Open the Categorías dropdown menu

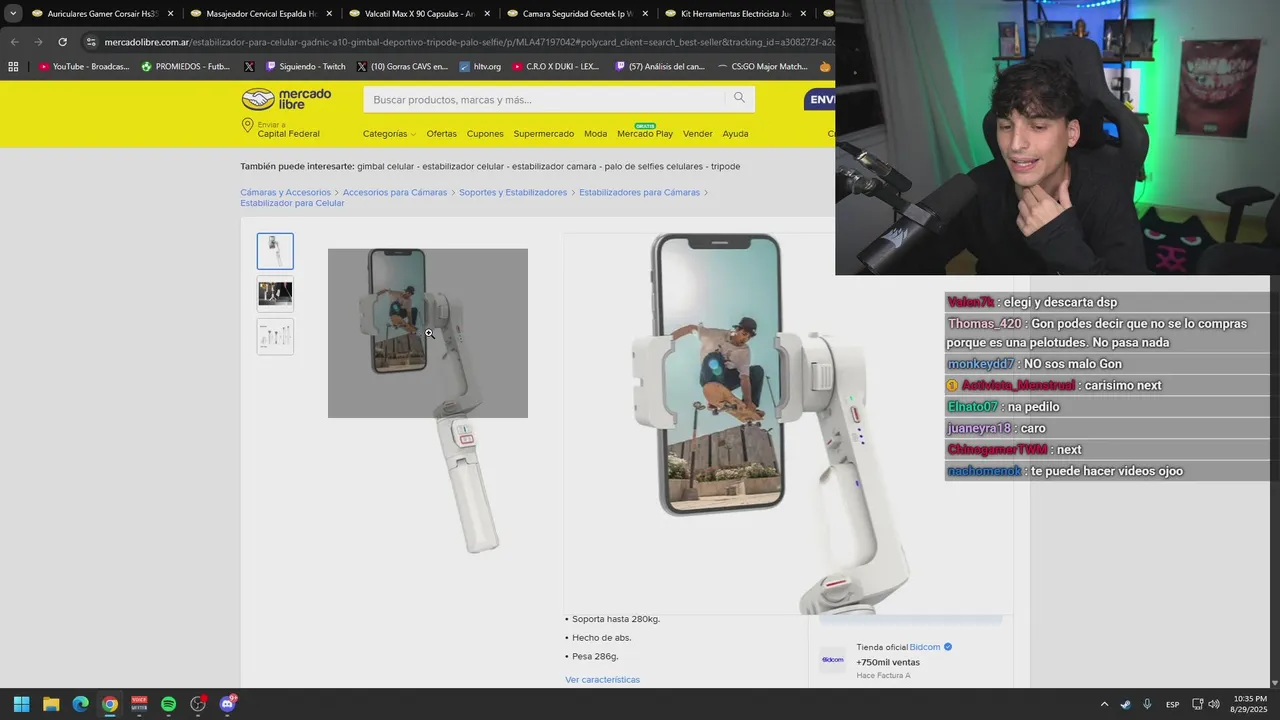click(x=389, y=134)
